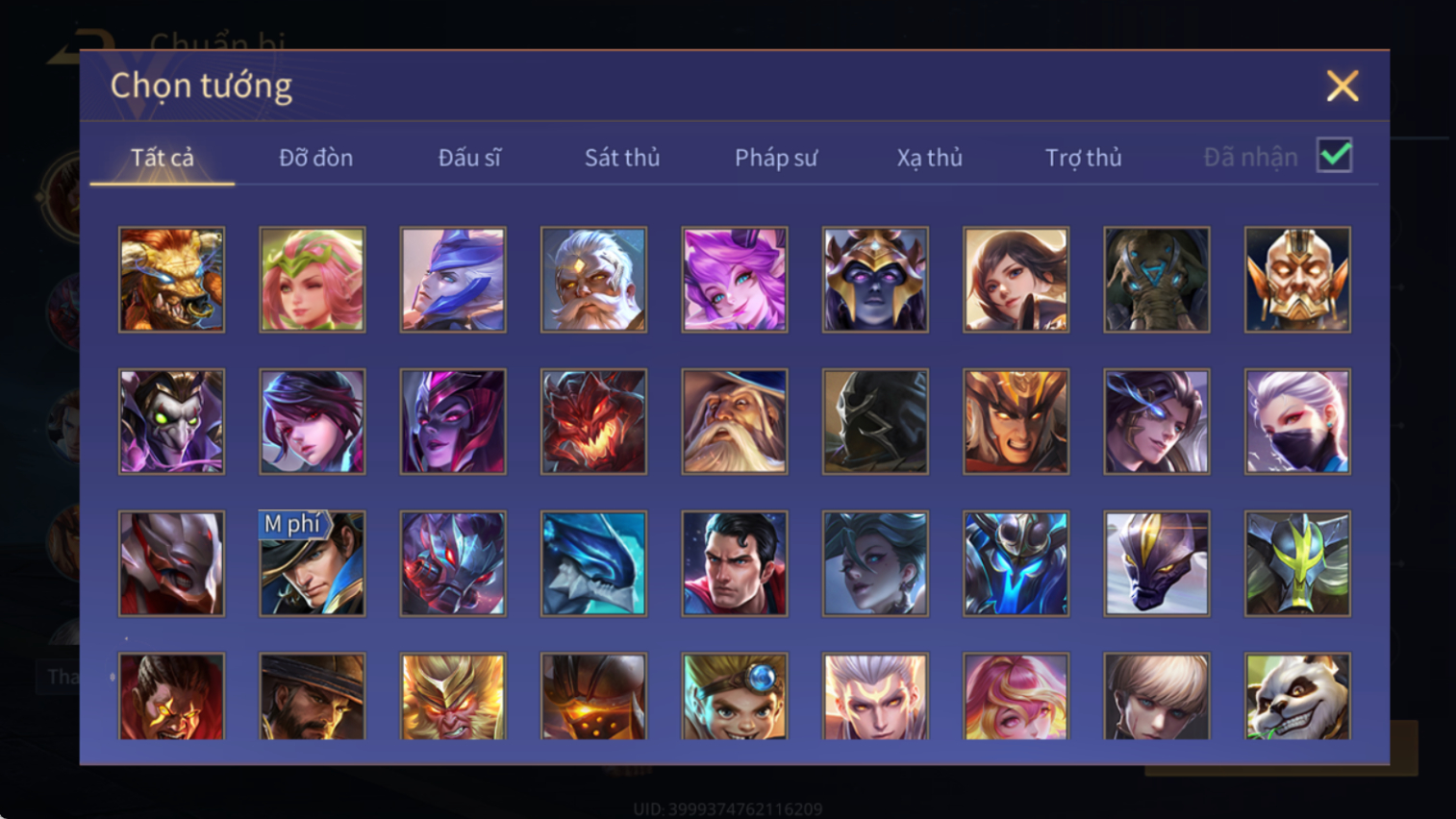Choose the purple-haired girl hero portrait
The width and height of the screenshot is (1456, 819).
click(x=735, y=280)
